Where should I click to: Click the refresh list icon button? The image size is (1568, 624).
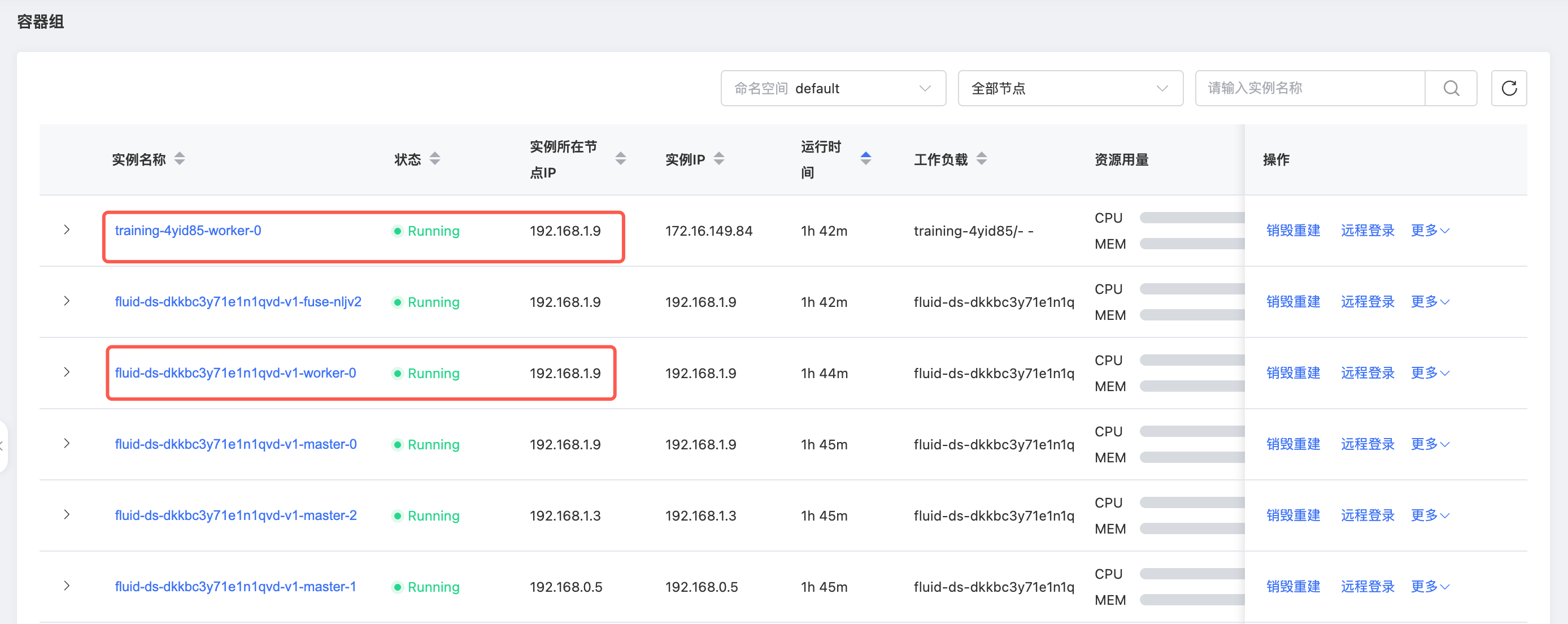[1508, 88]
